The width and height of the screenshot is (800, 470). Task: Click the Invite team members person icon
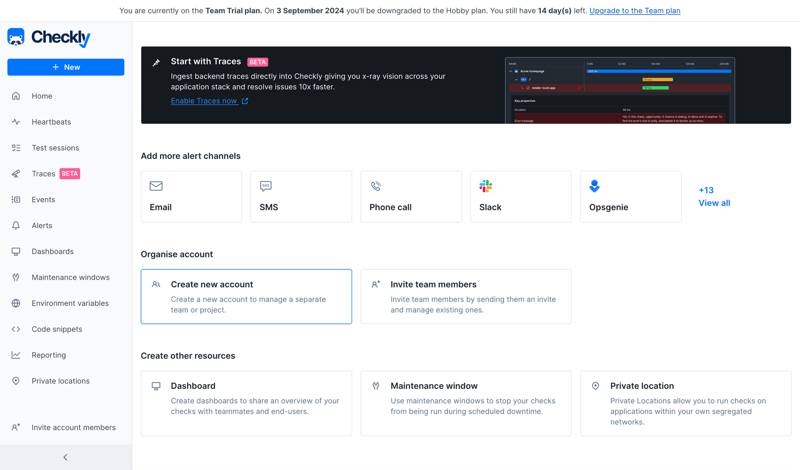pos(376,284)
